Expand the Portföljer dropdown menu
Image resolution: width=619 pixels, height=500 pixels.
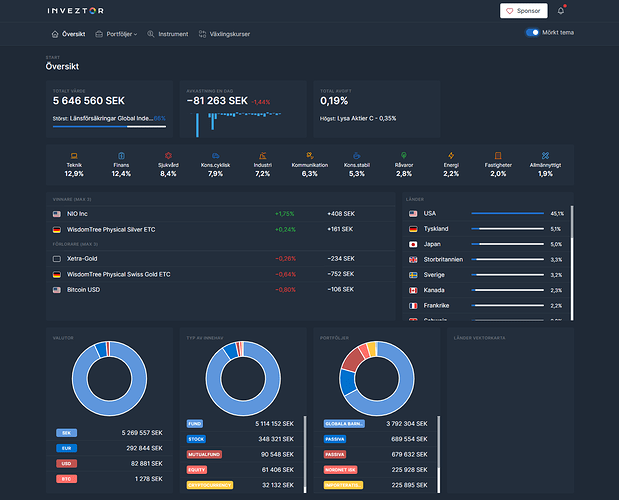pos(115,34)
